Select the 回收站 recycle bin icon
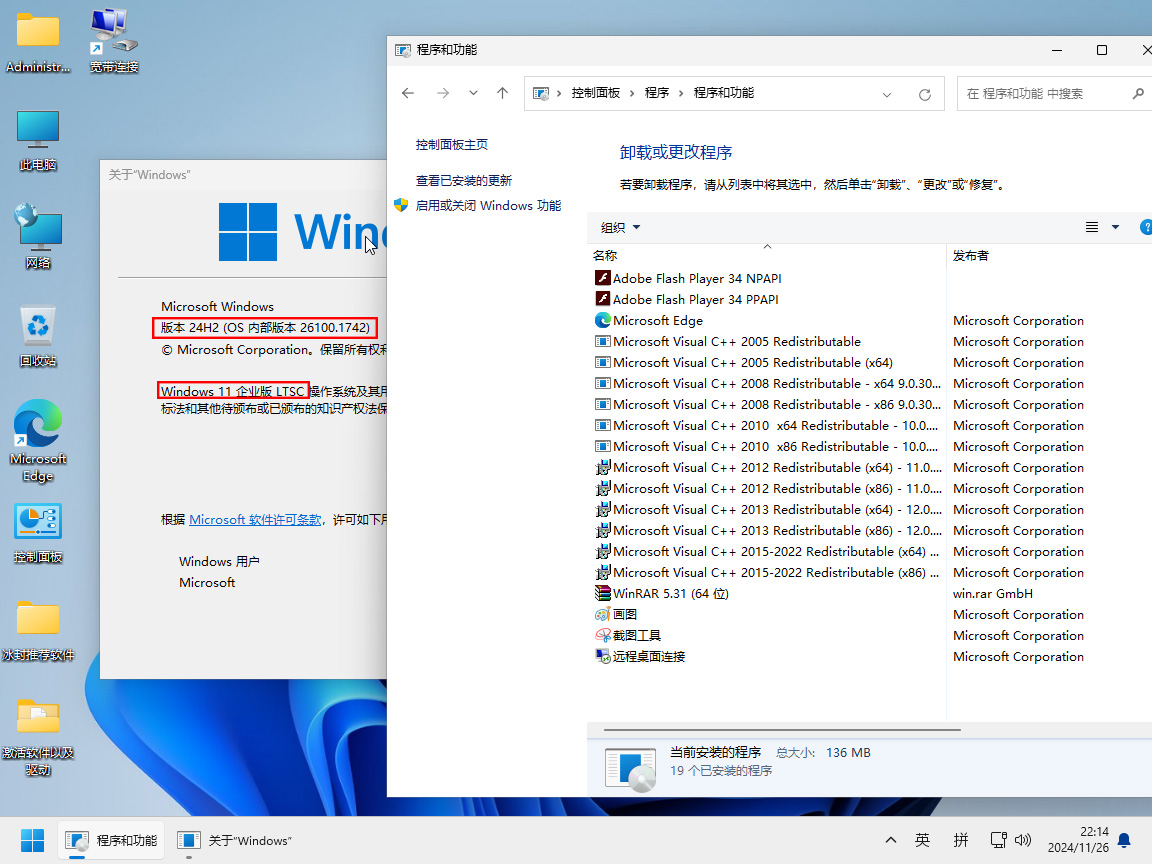1152x864 pixels. coord(37,336)
